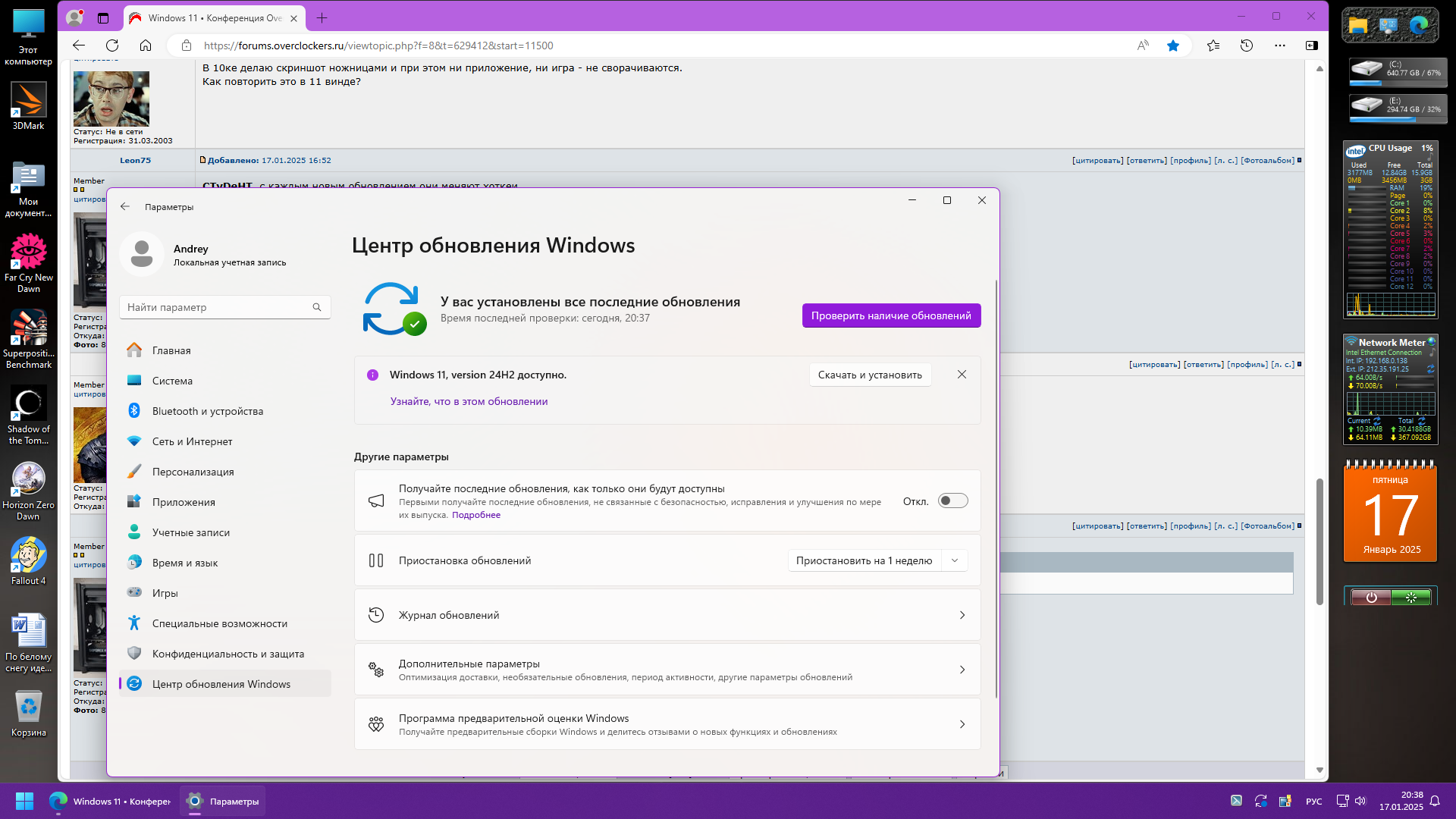Click the browser favorites star icon
1456x819 pixels.
click(x=1172, y=45)
